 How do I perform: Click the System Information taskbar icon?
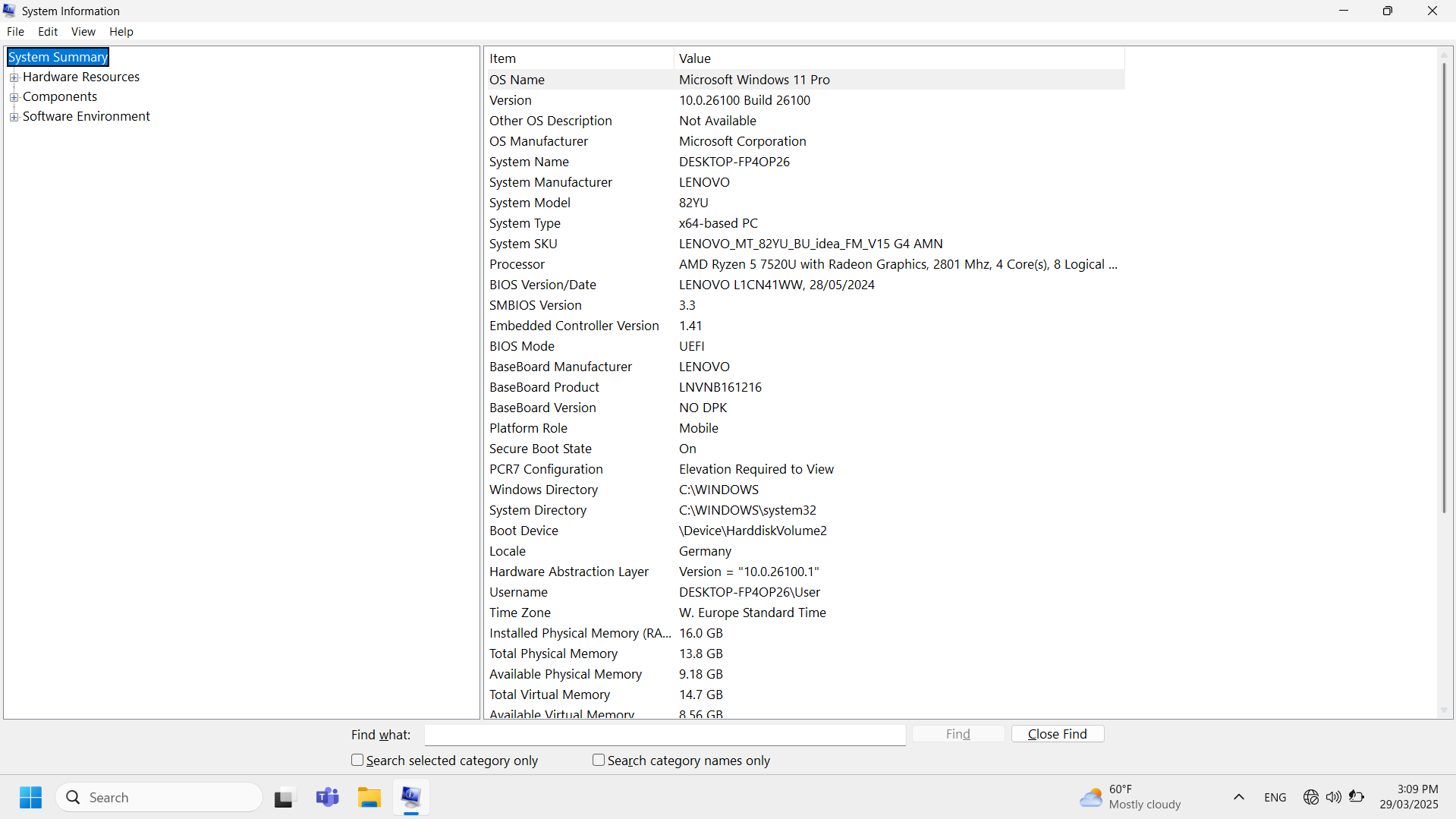pos(411,797)
